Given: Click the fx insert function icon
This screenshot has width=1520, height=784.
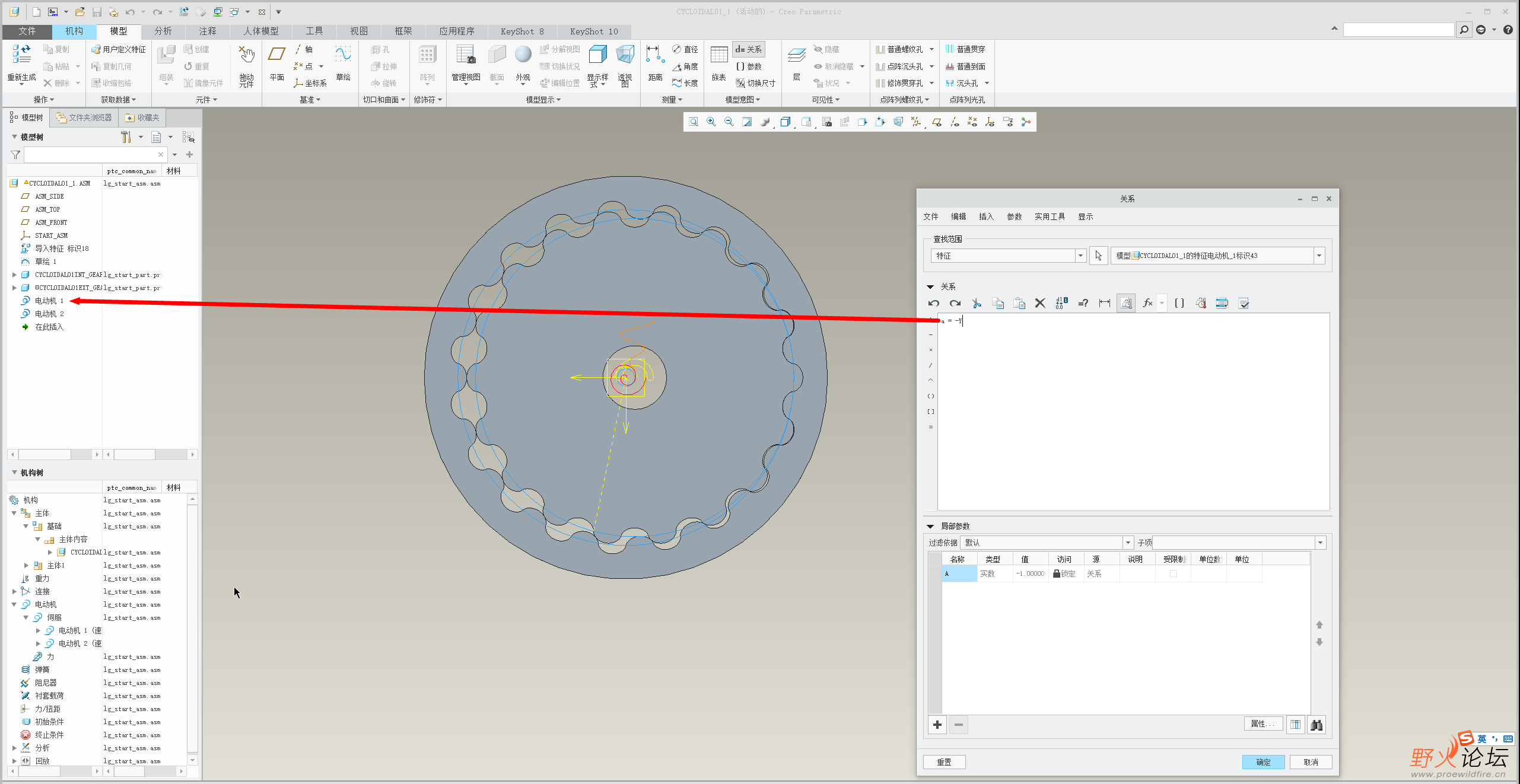Looking at the screenshot, I should [x=1147, y=303].
